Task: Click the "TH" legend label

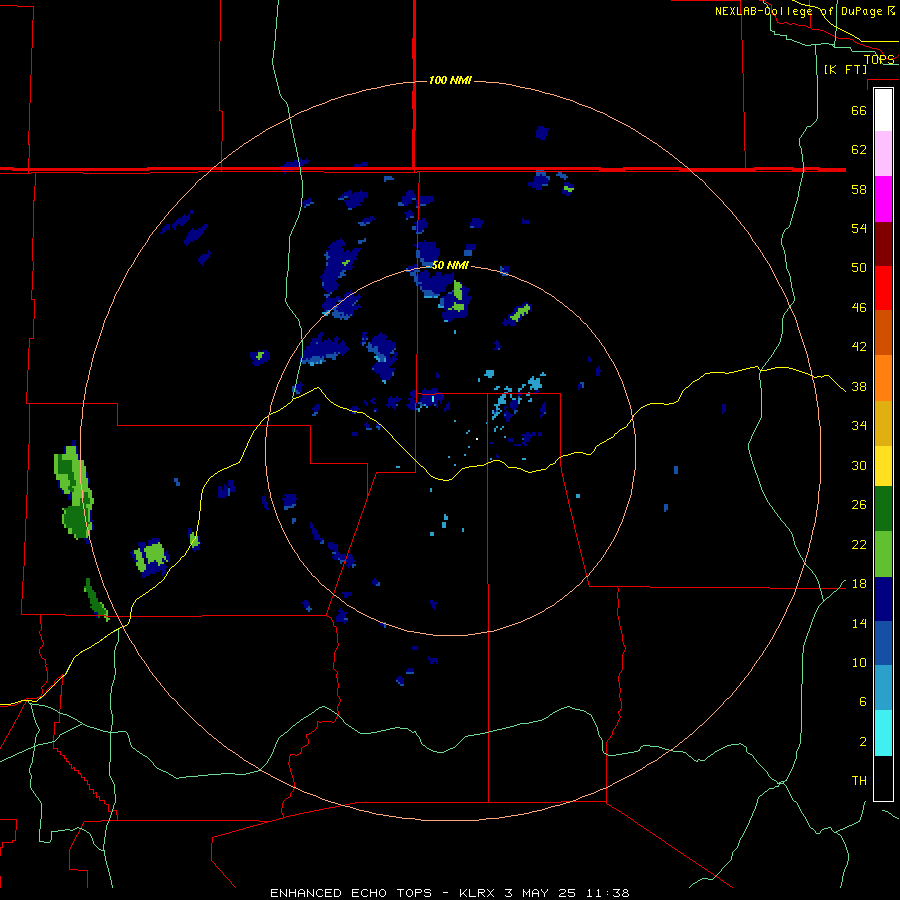Action: pos(859,781)
